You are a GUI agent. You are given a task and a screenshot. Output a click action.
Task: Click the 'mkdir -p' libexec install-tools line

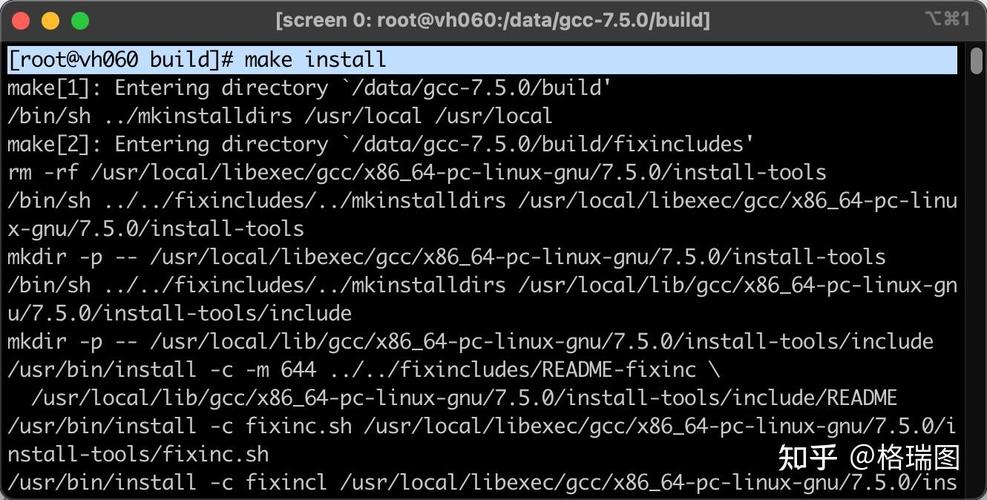tap(446, 256)
